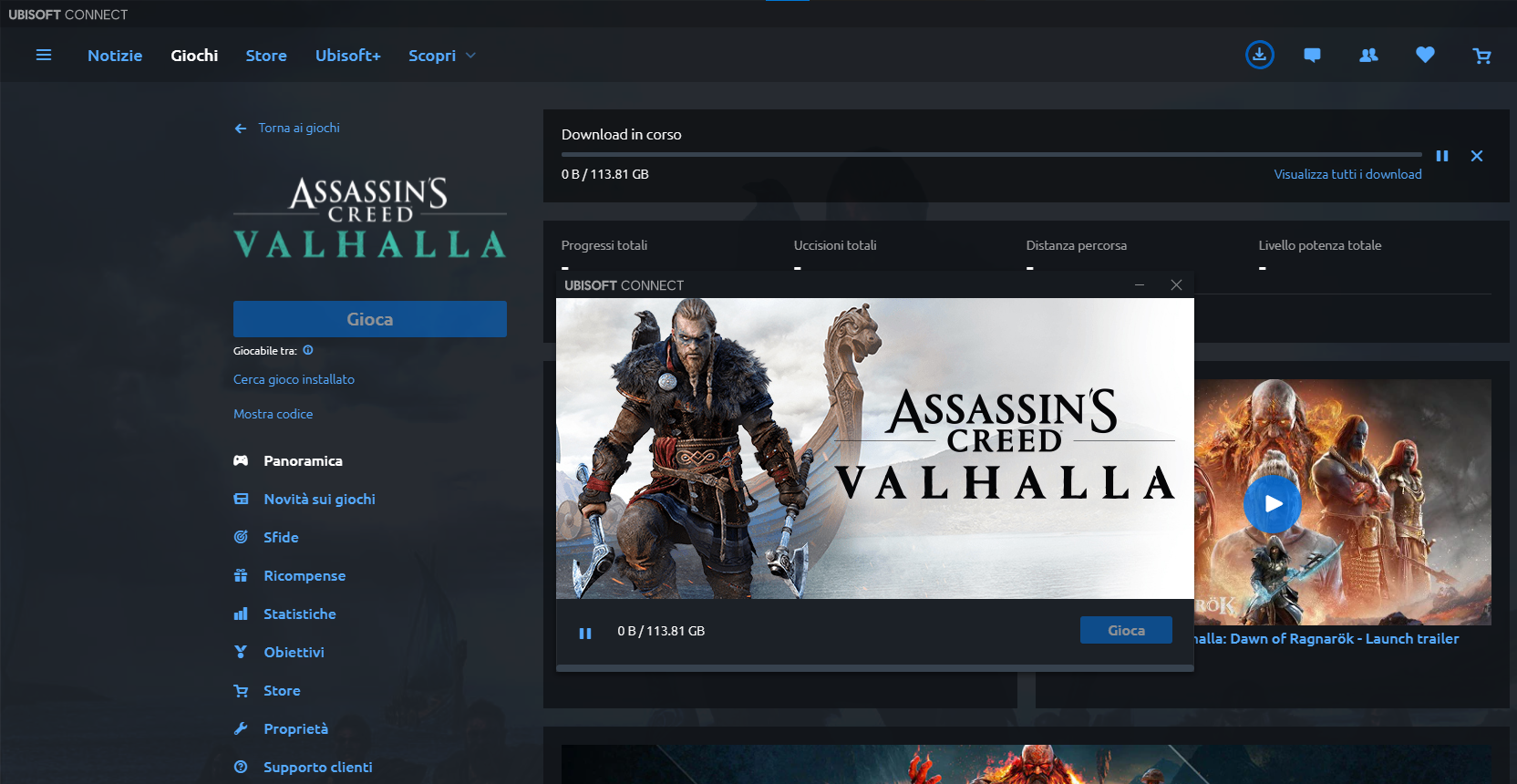Image resolution: width=1517 pixels, height=784 pixels.
Task: Click the download progress bar in top panel
Action: [992, 155]
